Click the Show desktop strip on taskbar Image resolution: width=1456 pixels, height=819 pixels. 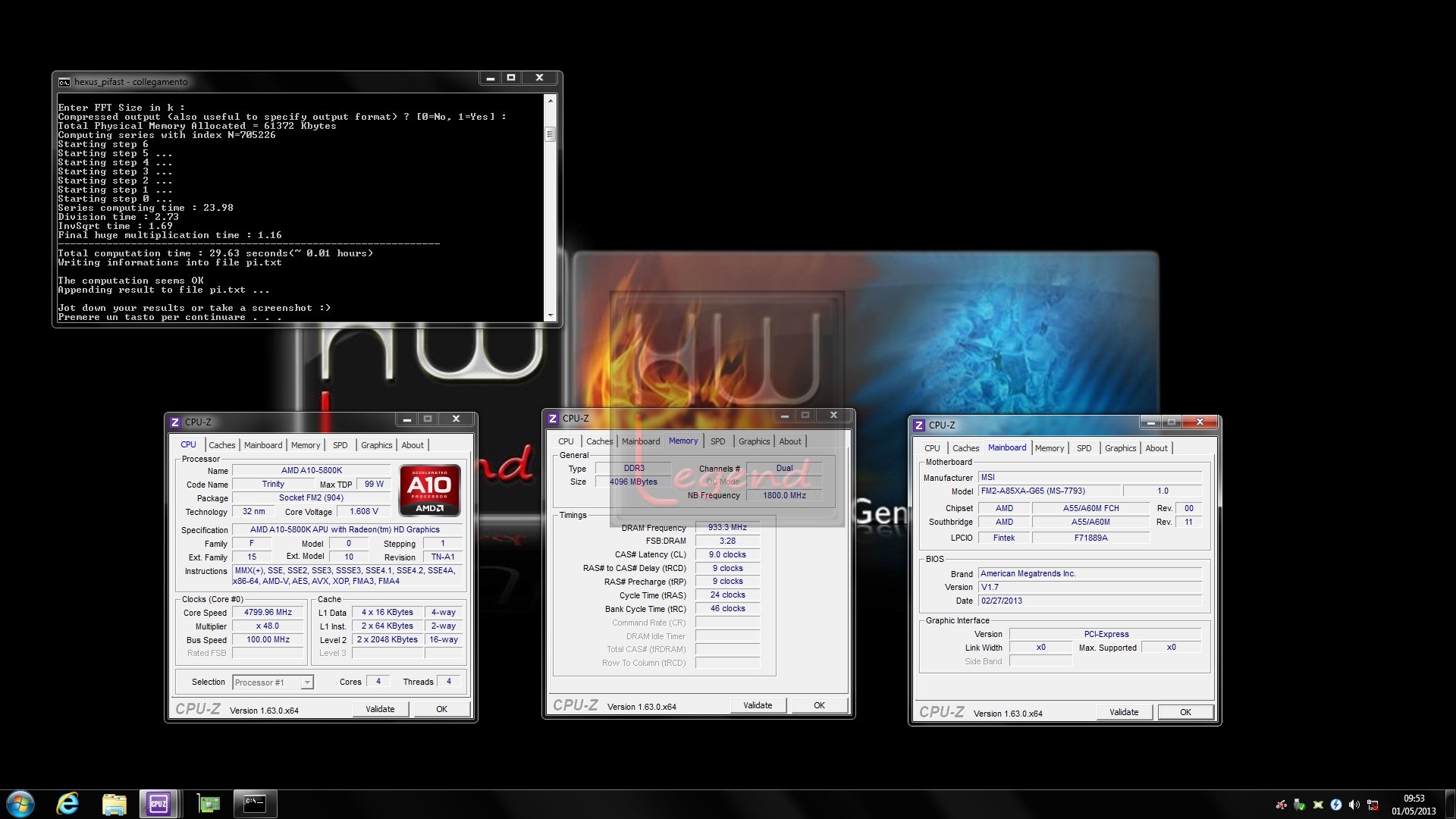coord(1451,804)
